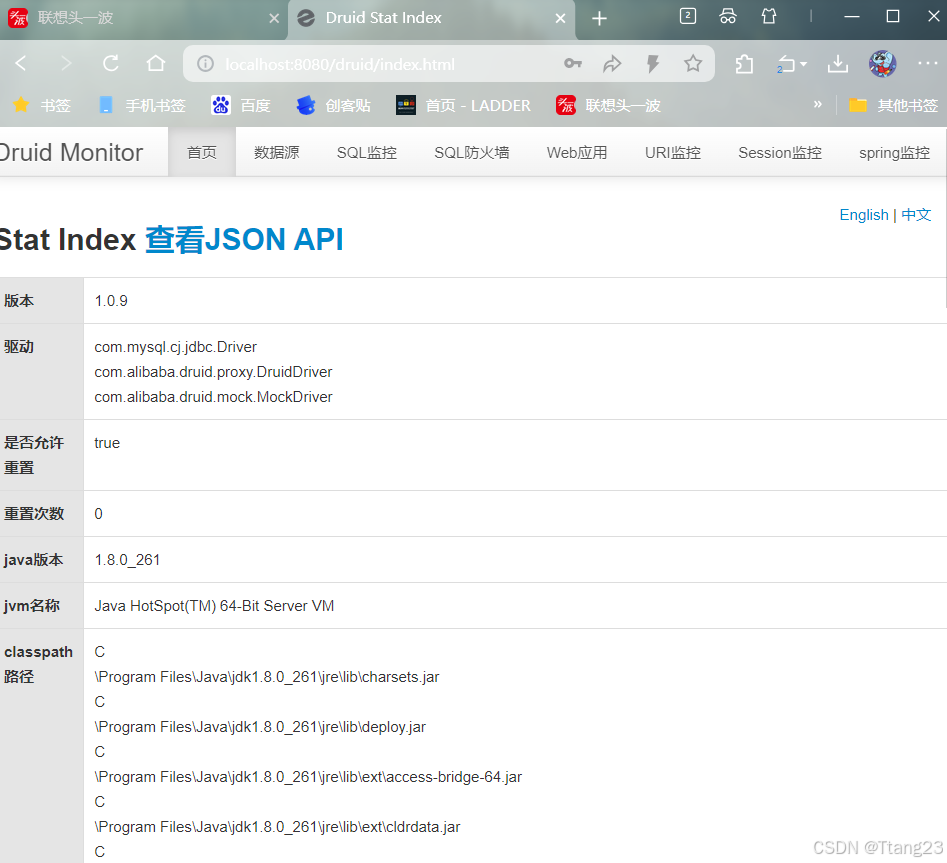This screenshot has width=947, height=863.
Task: Close the Druid Stat Index tab
Action: [x=560, y=19]
